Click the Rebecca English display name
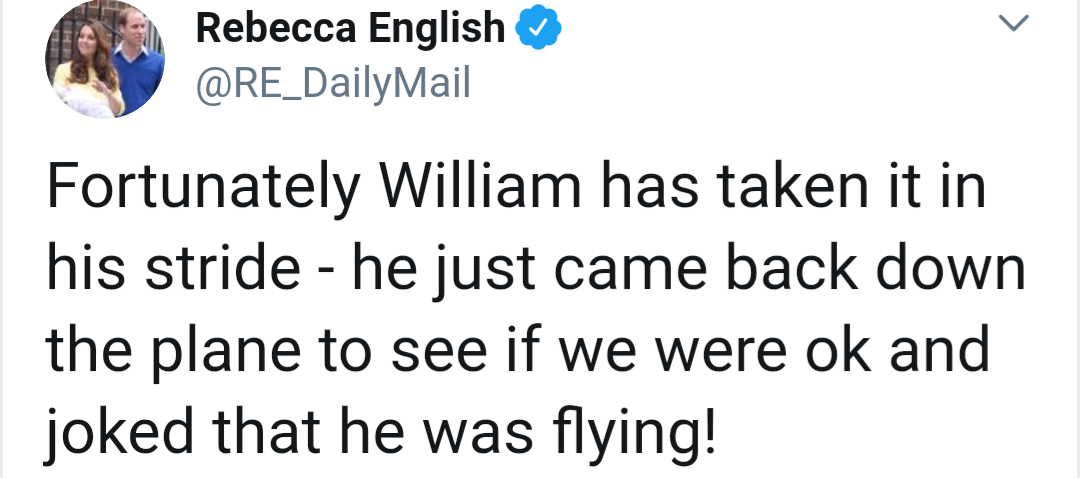 click(351, 29)
